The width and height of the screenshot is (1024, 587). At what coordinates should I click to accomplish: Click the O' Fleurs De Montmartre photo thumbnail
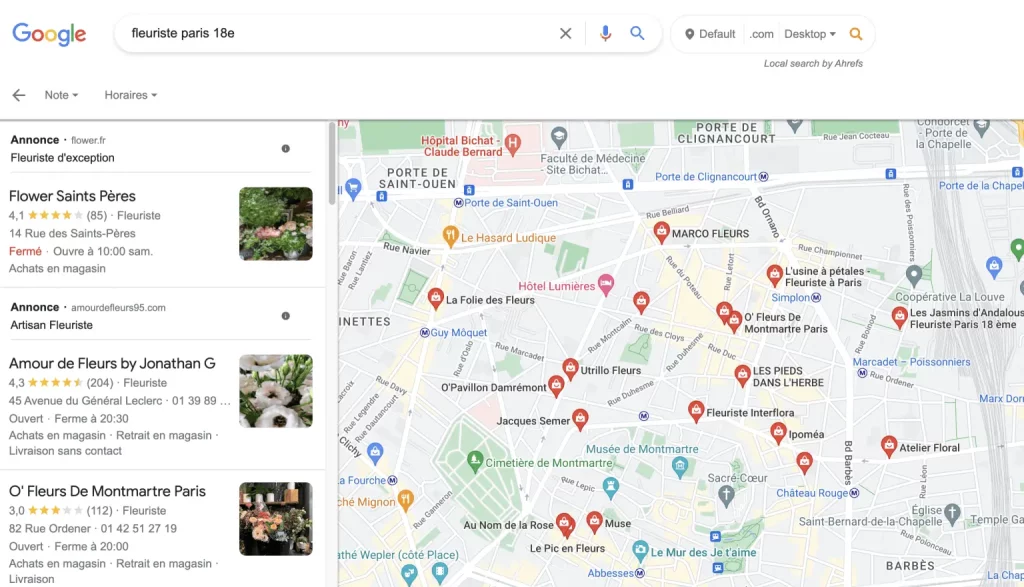(x=276, y=519)
